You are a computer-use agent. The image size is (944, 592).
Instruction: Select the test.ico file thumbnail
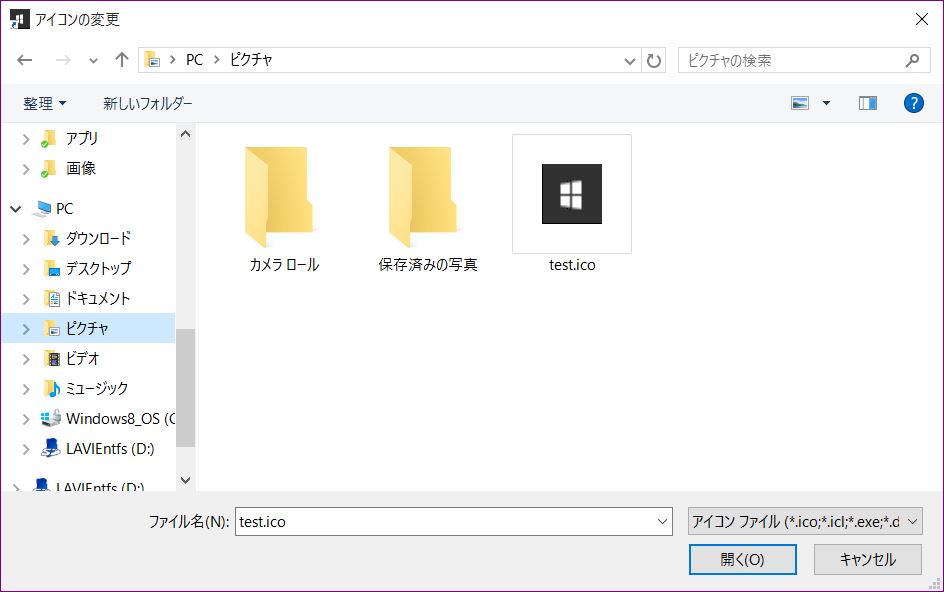pyautogui.click(x=572, y=194)
